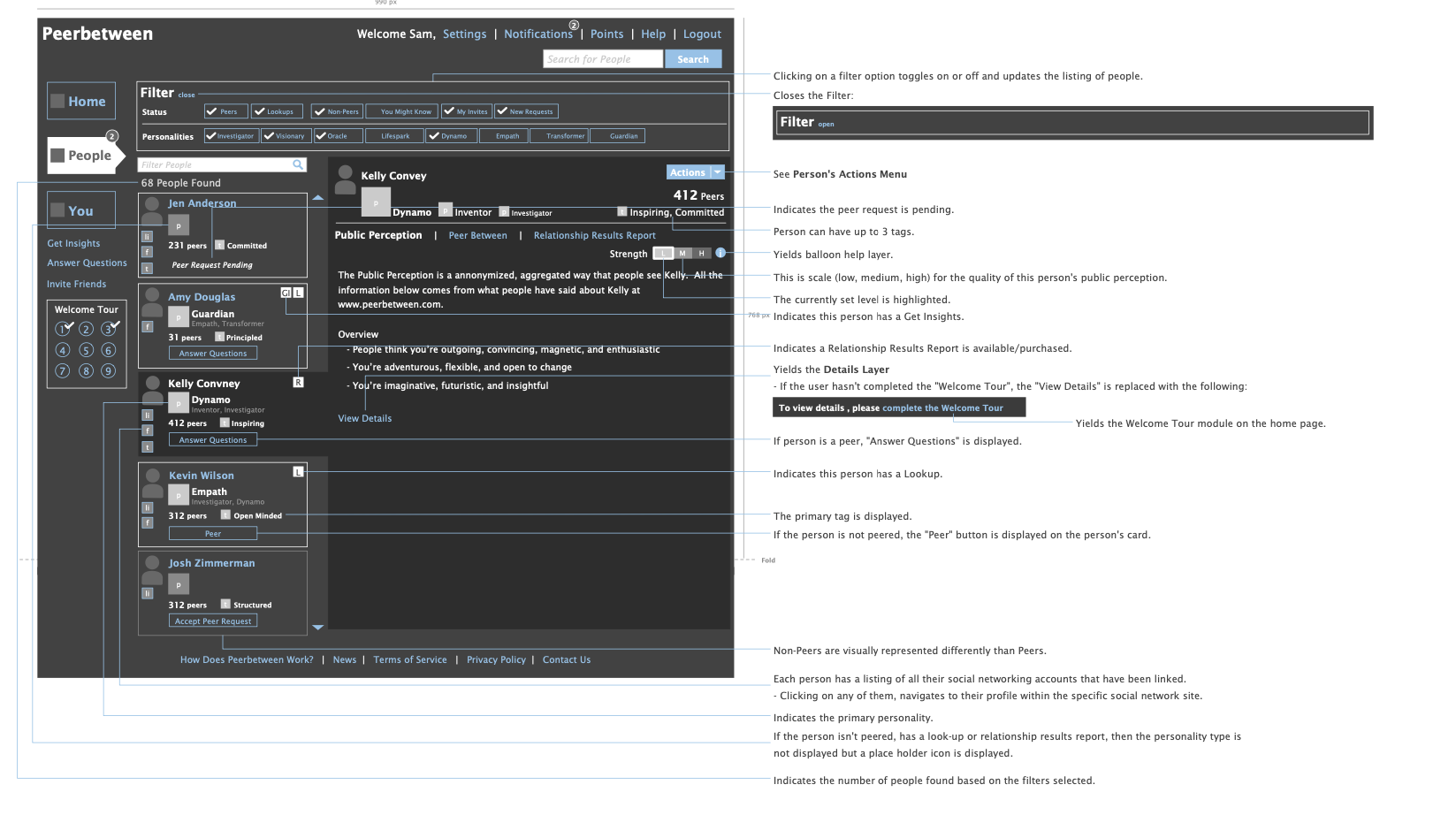1456x838 pixels.
Task: Open the Settings link in header
Action: pos(464,34)
